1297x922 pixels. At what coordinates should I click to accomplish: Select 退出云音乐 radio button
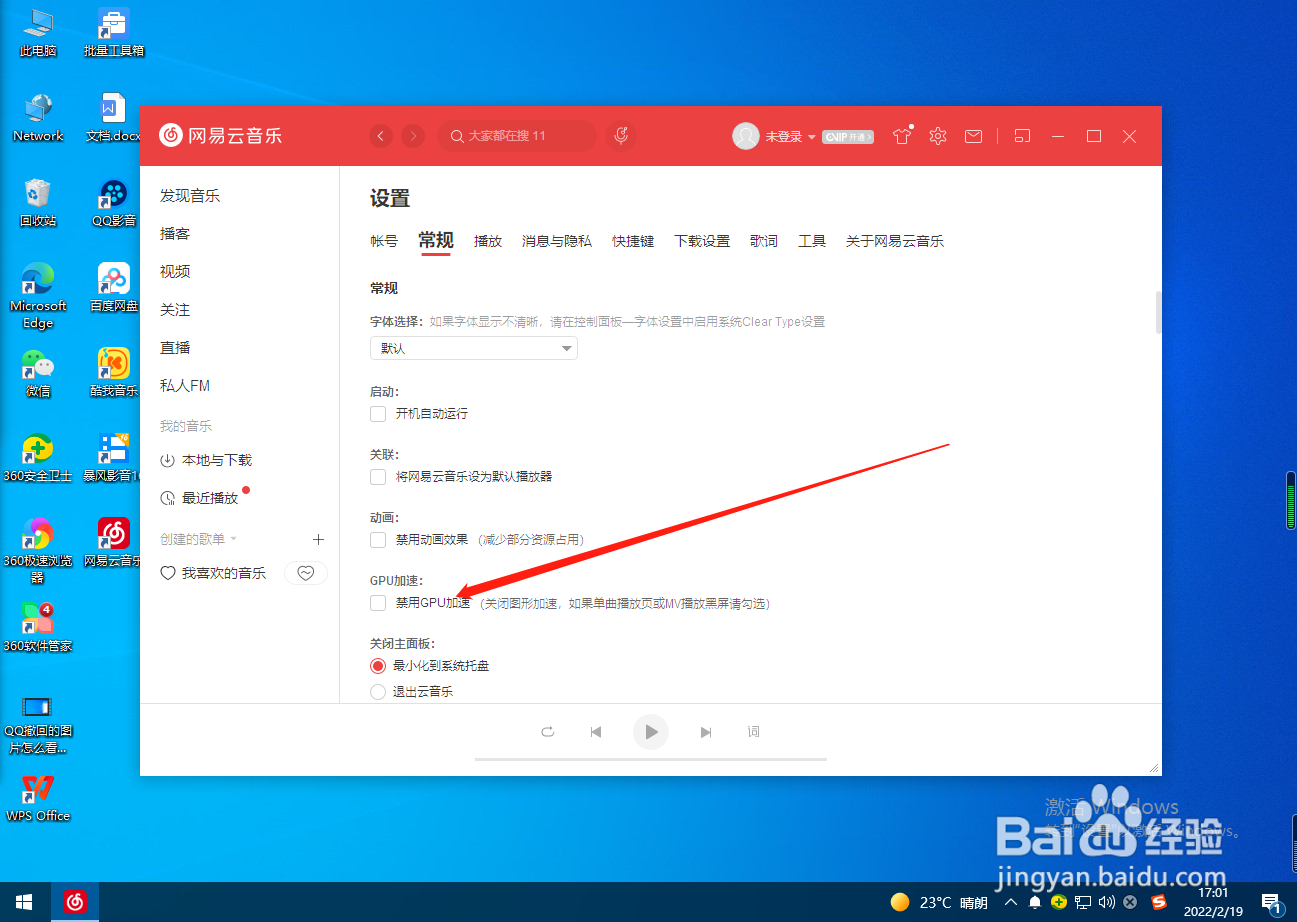378,691
